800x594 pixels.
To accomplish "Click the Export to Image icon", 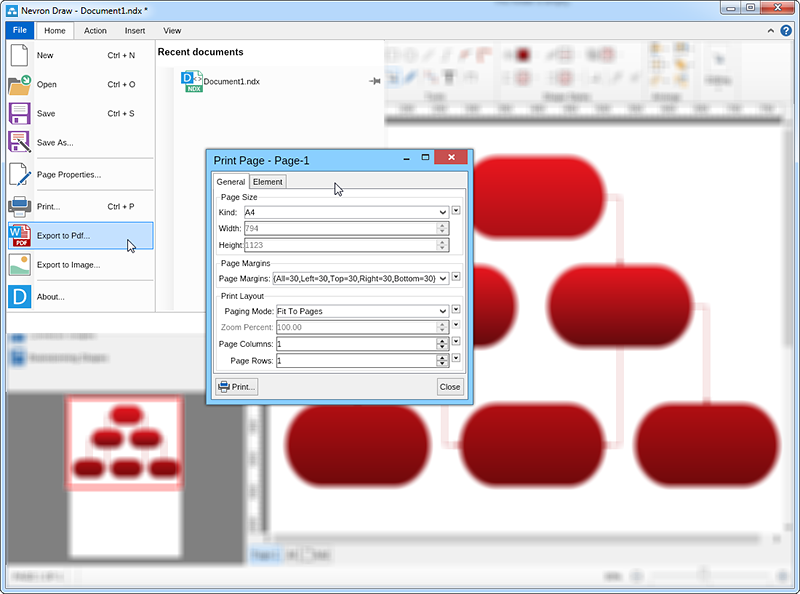I will pos(19,265).
